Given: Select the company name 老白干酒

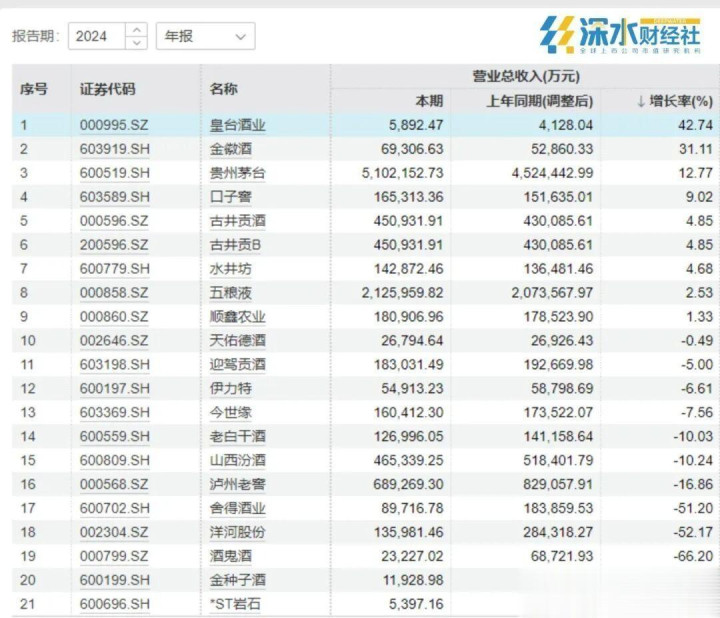Looking at the screenshot, I should 237,436.
